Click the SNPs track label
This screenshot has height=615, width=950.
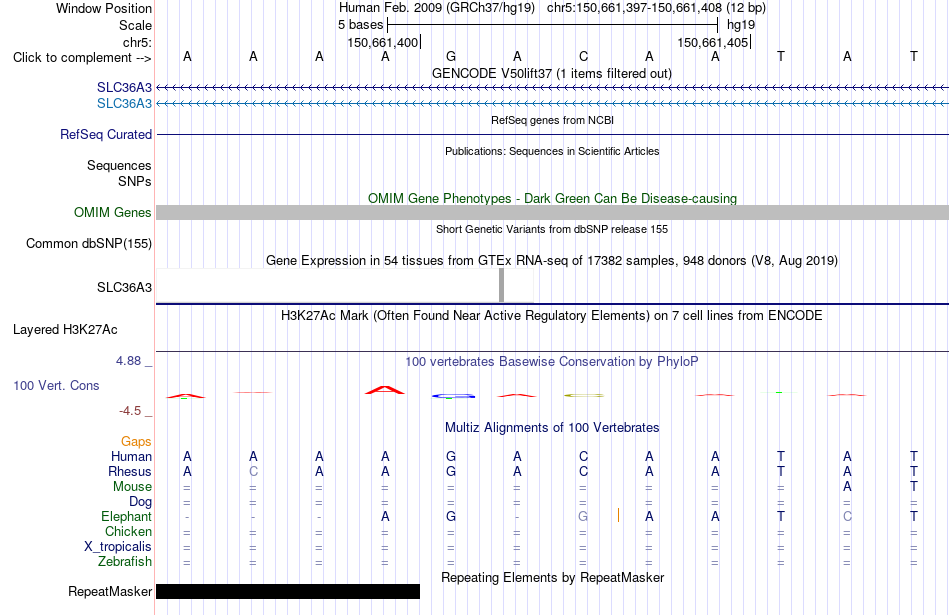pos(135,181)
